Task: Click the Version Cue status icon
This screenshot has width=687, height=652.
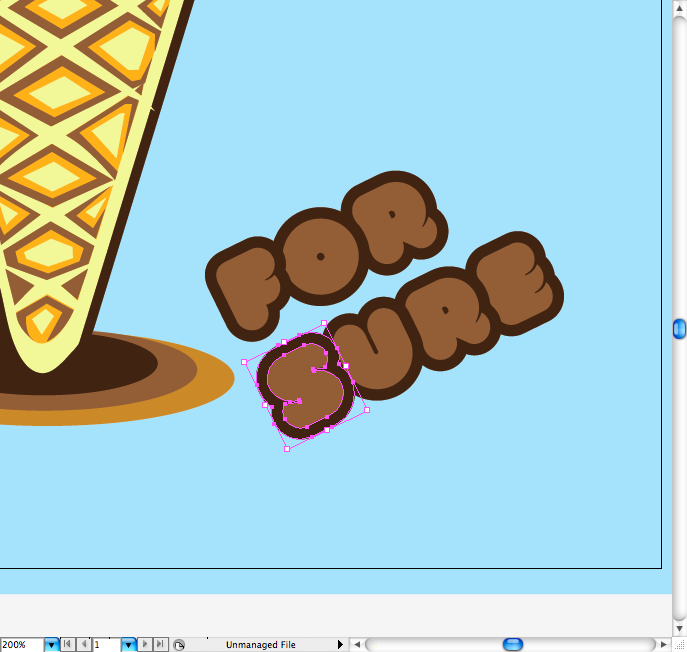Action: (178, 645)
